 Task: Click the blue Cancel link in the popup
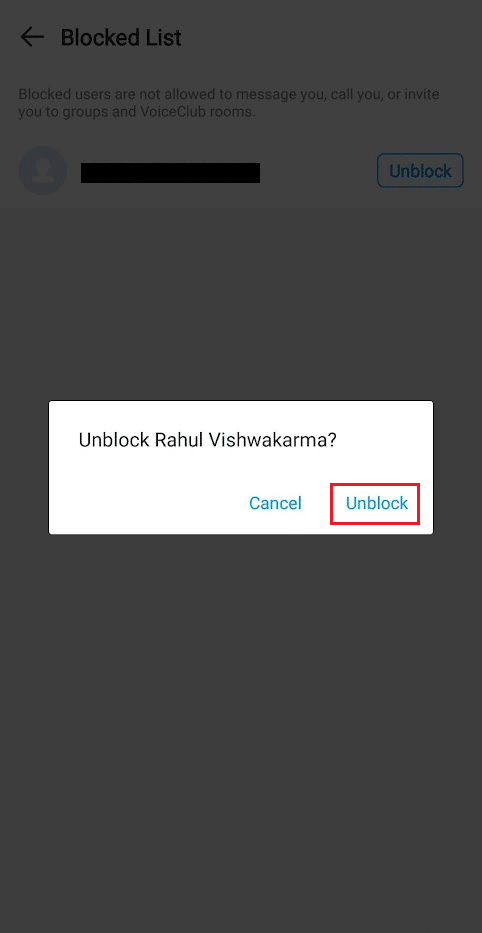[x=275, y=503]
